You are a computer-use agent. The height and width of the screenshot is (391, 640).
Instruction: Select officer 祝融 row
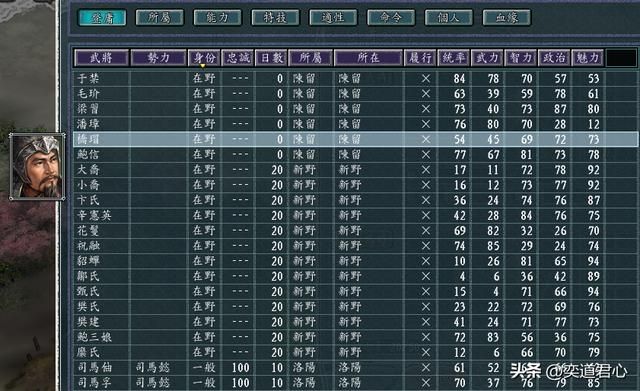[355, 246]
